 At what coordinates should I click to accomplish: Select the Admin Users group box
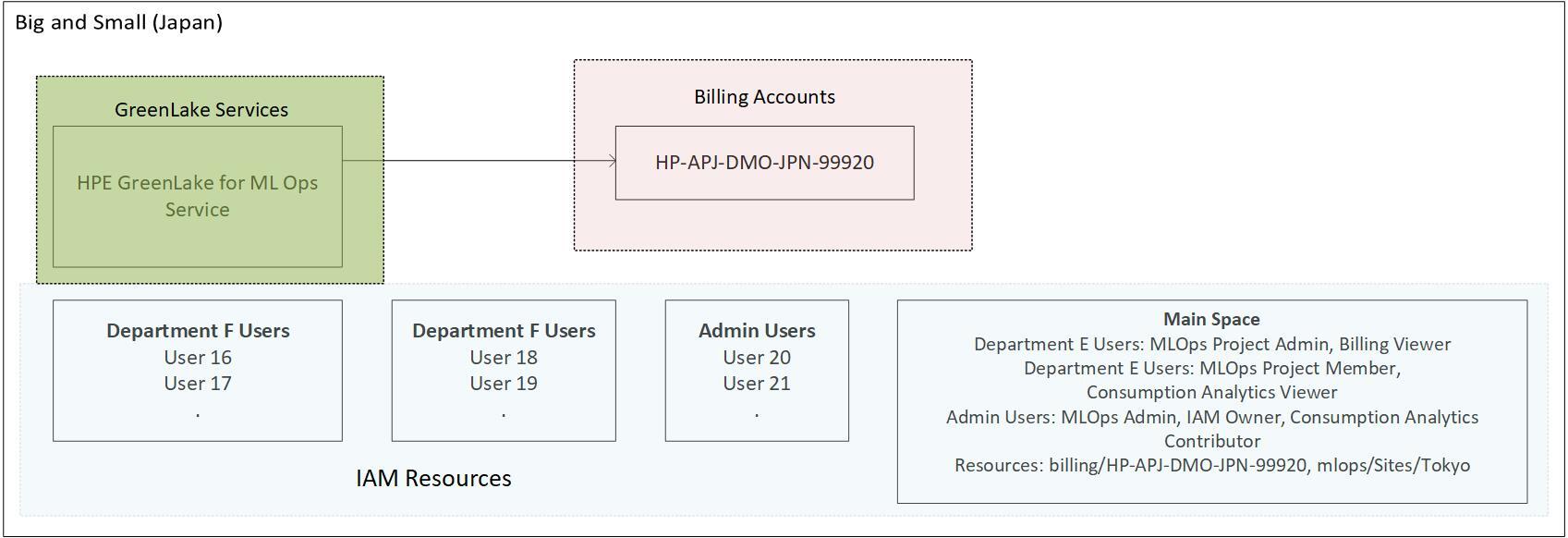757,370
